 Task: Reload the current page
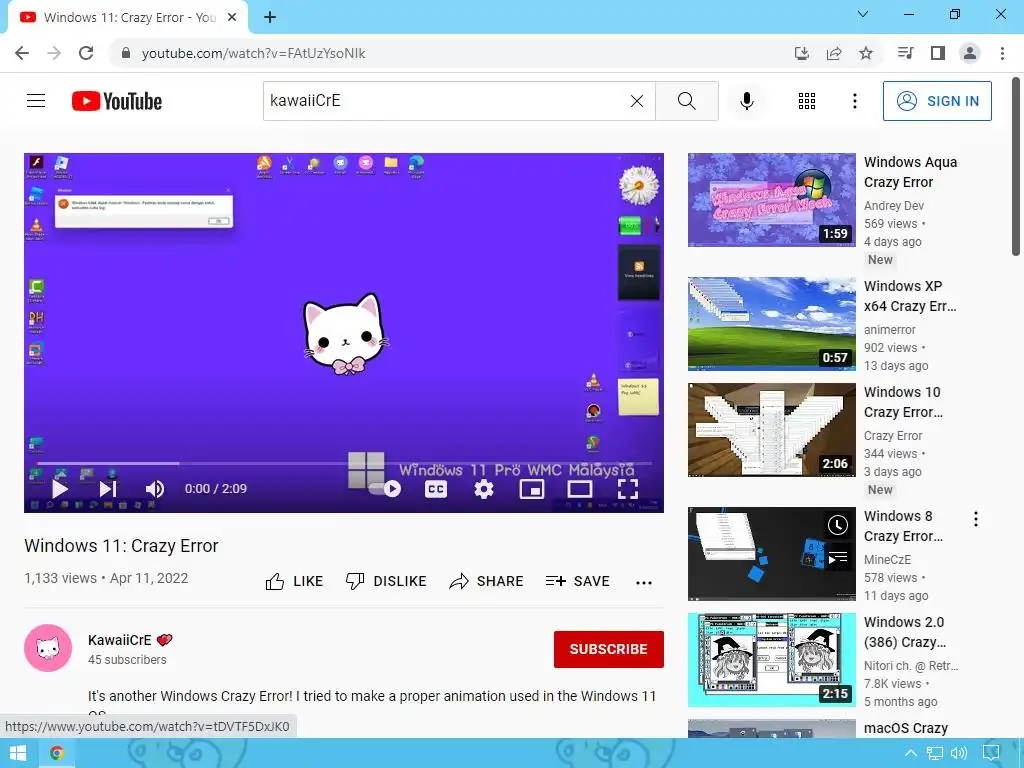click(x=86, y=53)
